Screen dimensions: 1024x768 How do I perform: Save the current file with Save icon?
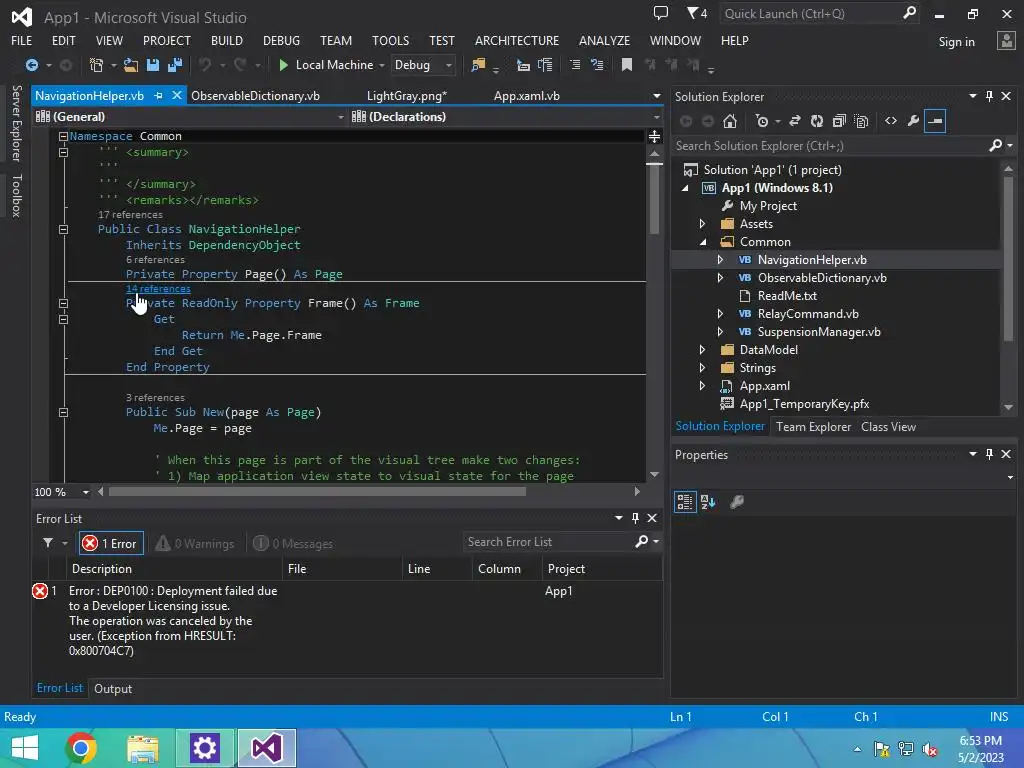coord(153,65)
